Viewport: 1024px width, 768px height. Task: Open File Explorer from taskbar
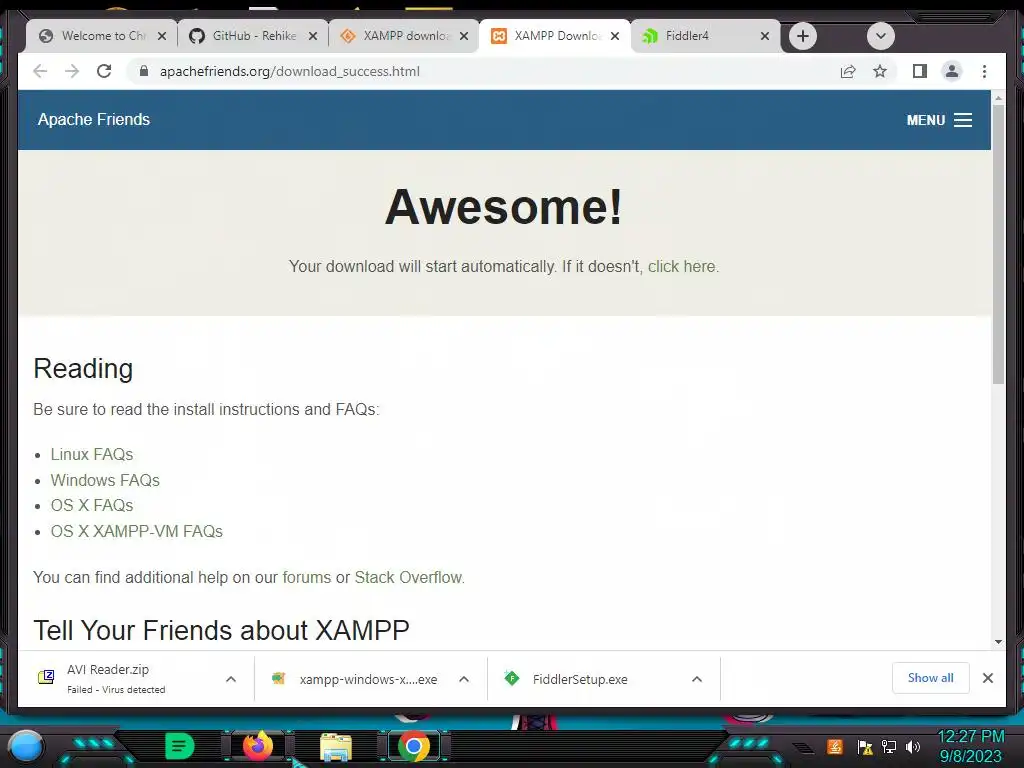[x=336, y=746]
